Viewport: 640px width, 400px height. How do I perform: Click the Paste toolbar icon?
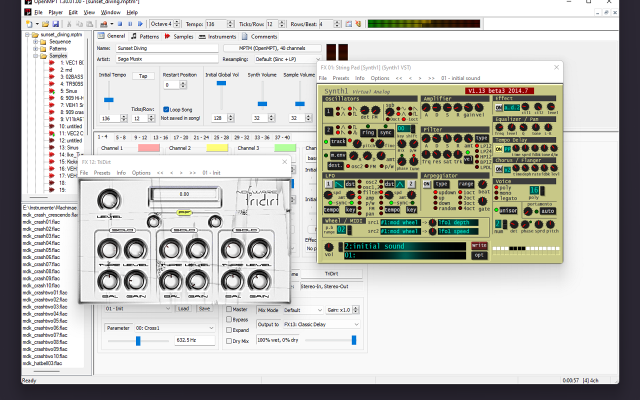[x=89, y=24]
